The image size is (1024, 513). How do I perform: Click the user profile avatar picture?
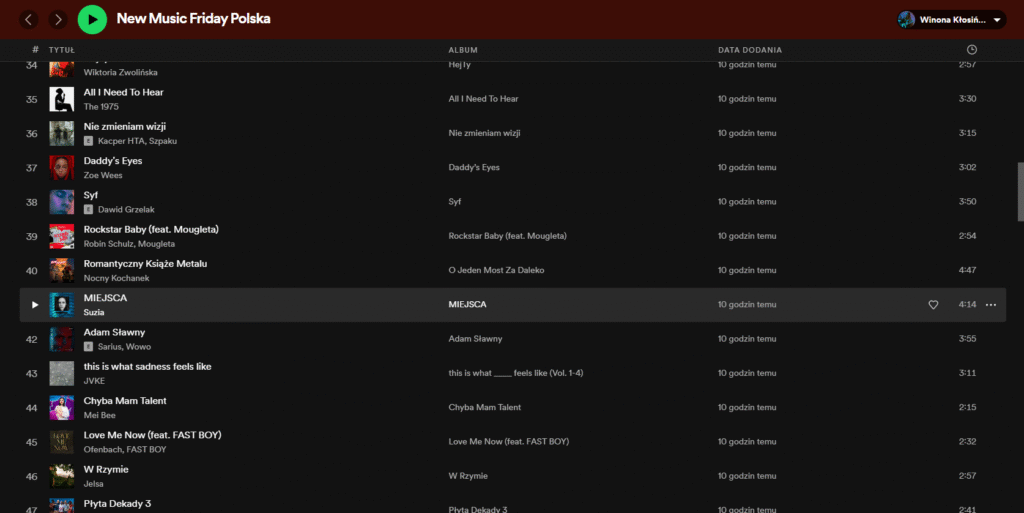[x=907, y=20]
